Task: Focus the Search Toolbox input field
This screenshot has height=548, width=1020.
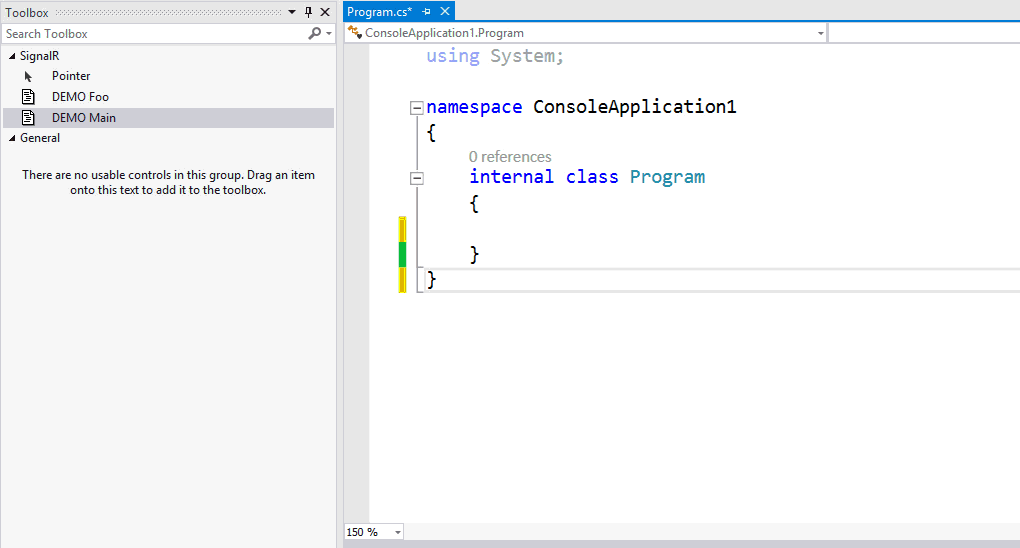Action: [x=150, y=34]
